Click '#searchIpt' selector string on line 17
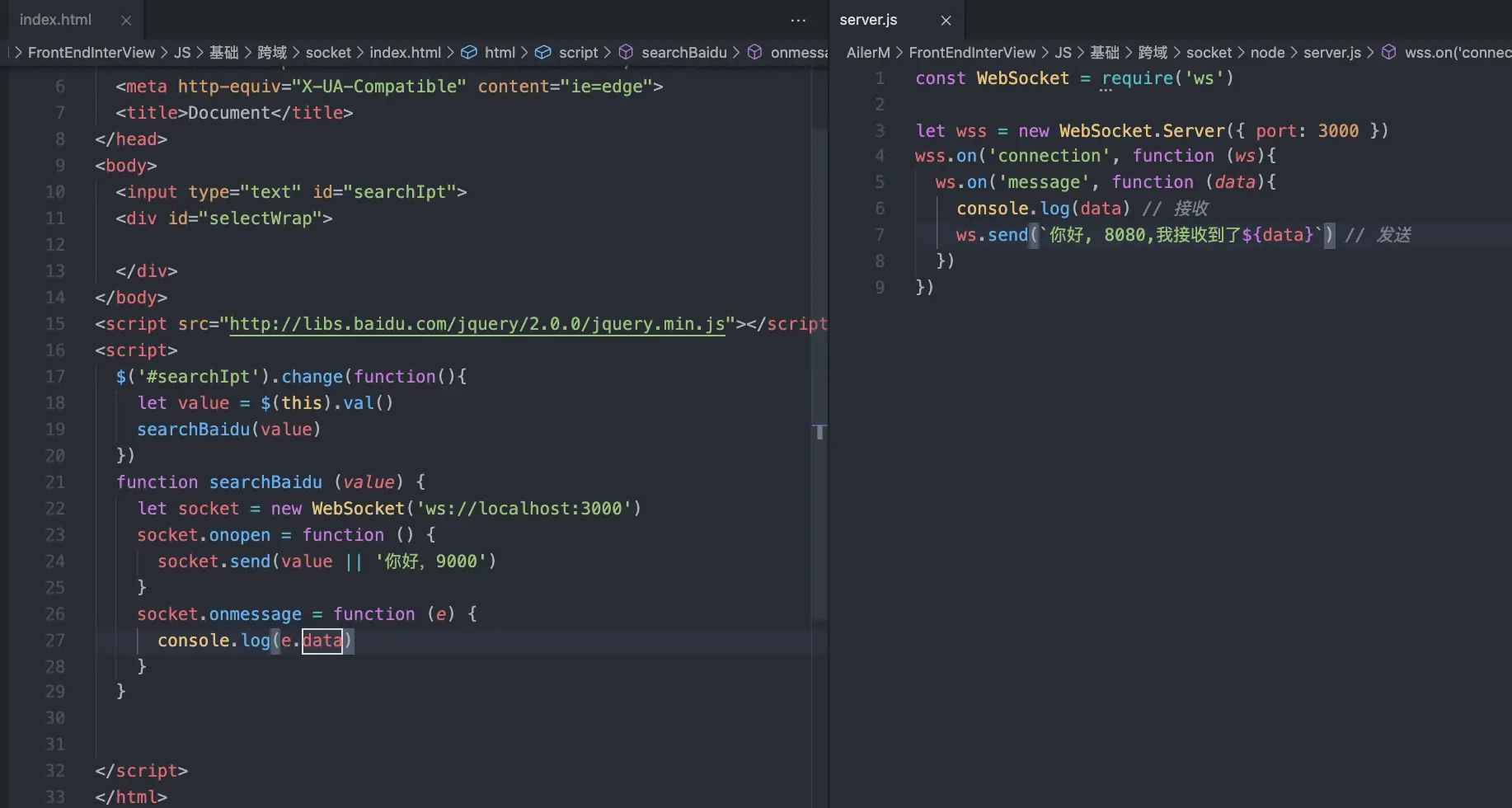 (199, 377)
